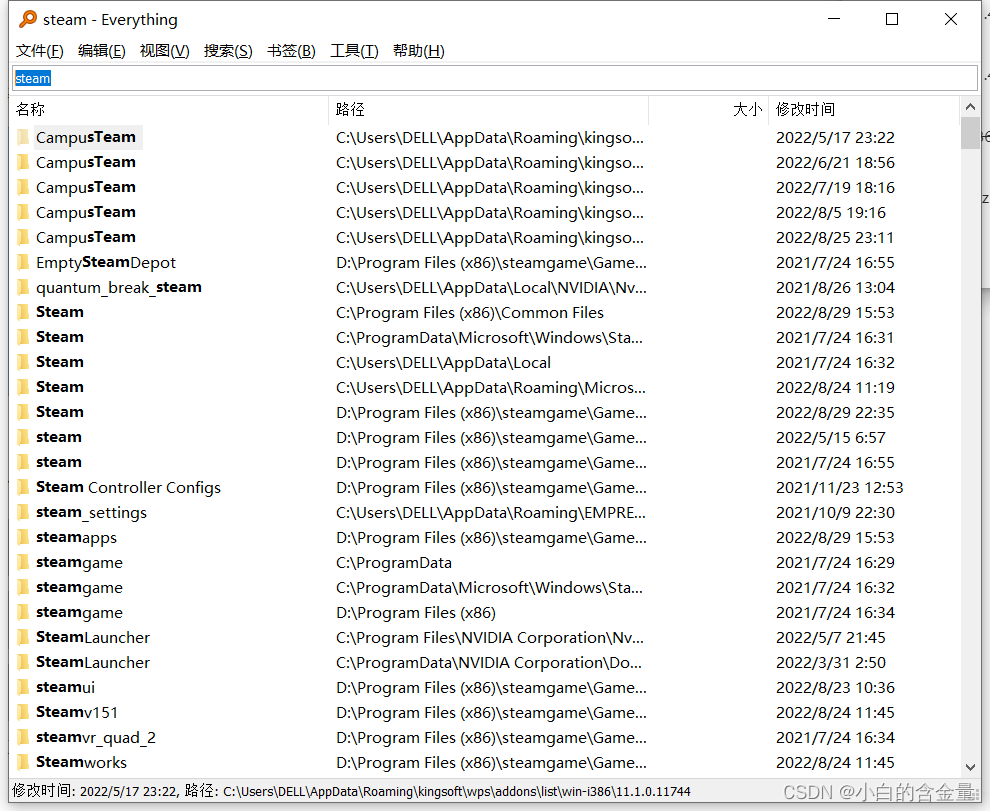
Task: Select folder icon of CampusTeam dated 2022/7/19
Action: coord(23,187)
